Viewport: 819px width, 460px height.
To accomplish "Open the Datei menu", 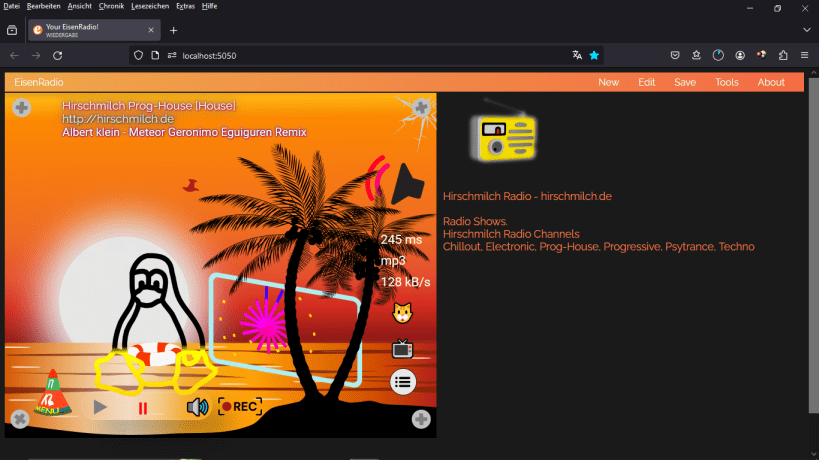I will click(x=11, y=6).
